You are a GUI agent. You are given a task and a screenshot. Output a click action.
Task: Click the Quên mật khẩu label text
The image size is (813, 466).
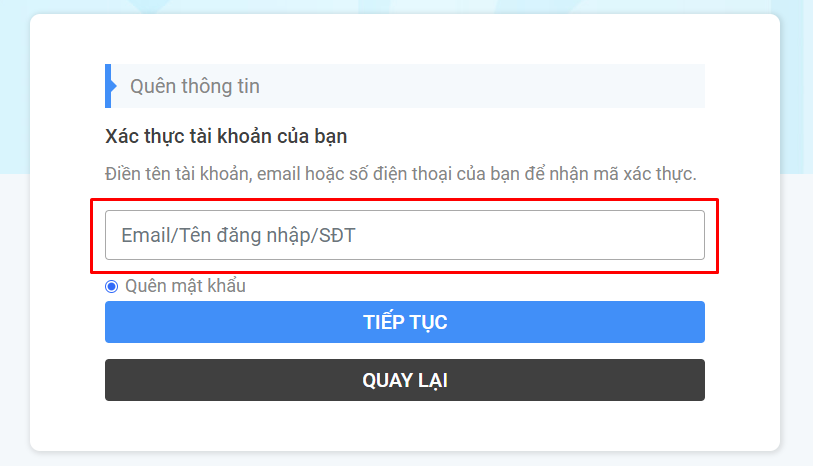tap(186, 286)
